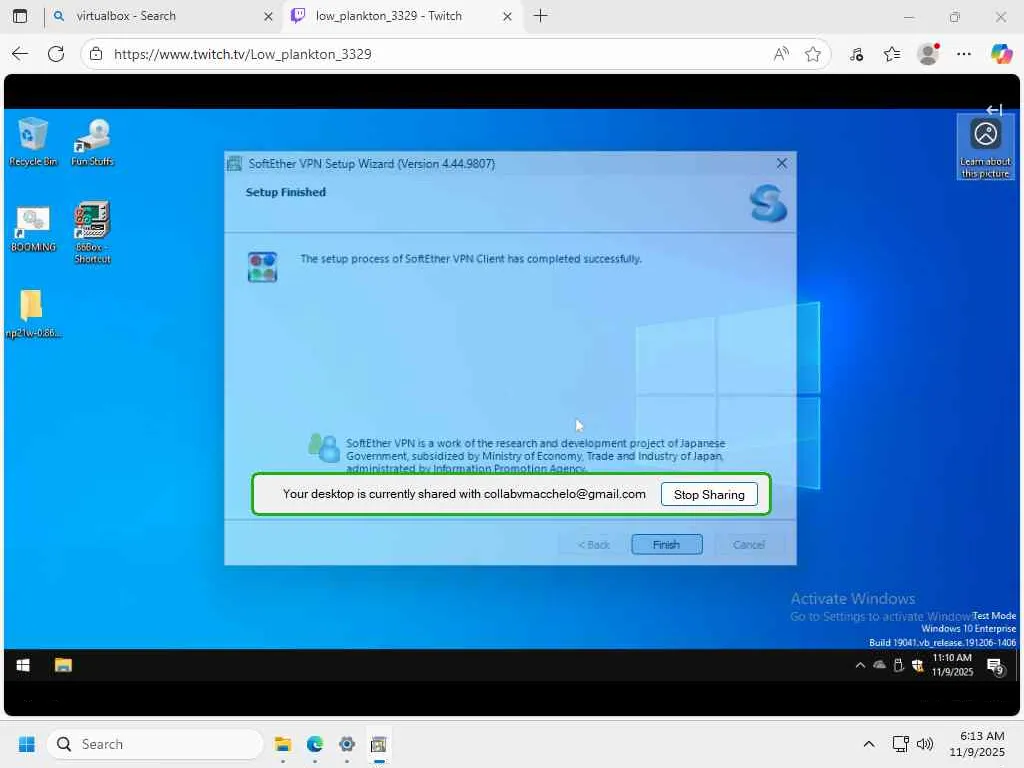1024x768 pixels.
Task: Switch to Edge on the host taskbar
Action: tap(315, 744)
